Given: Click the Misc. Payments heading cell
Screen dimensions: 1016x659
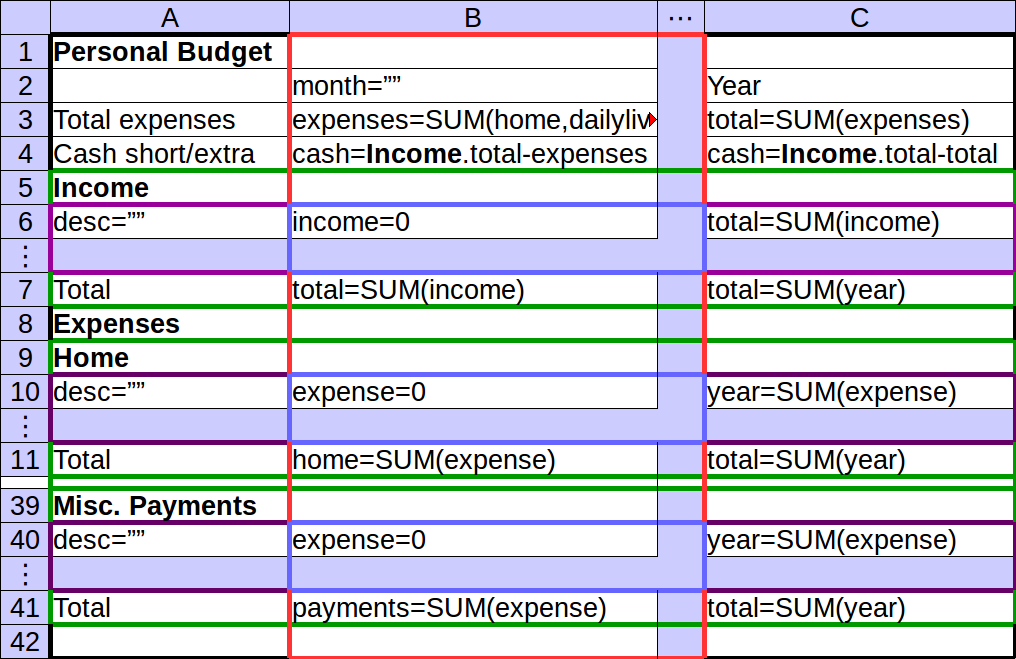Looking at the screenshot, I should pos(169,506).
